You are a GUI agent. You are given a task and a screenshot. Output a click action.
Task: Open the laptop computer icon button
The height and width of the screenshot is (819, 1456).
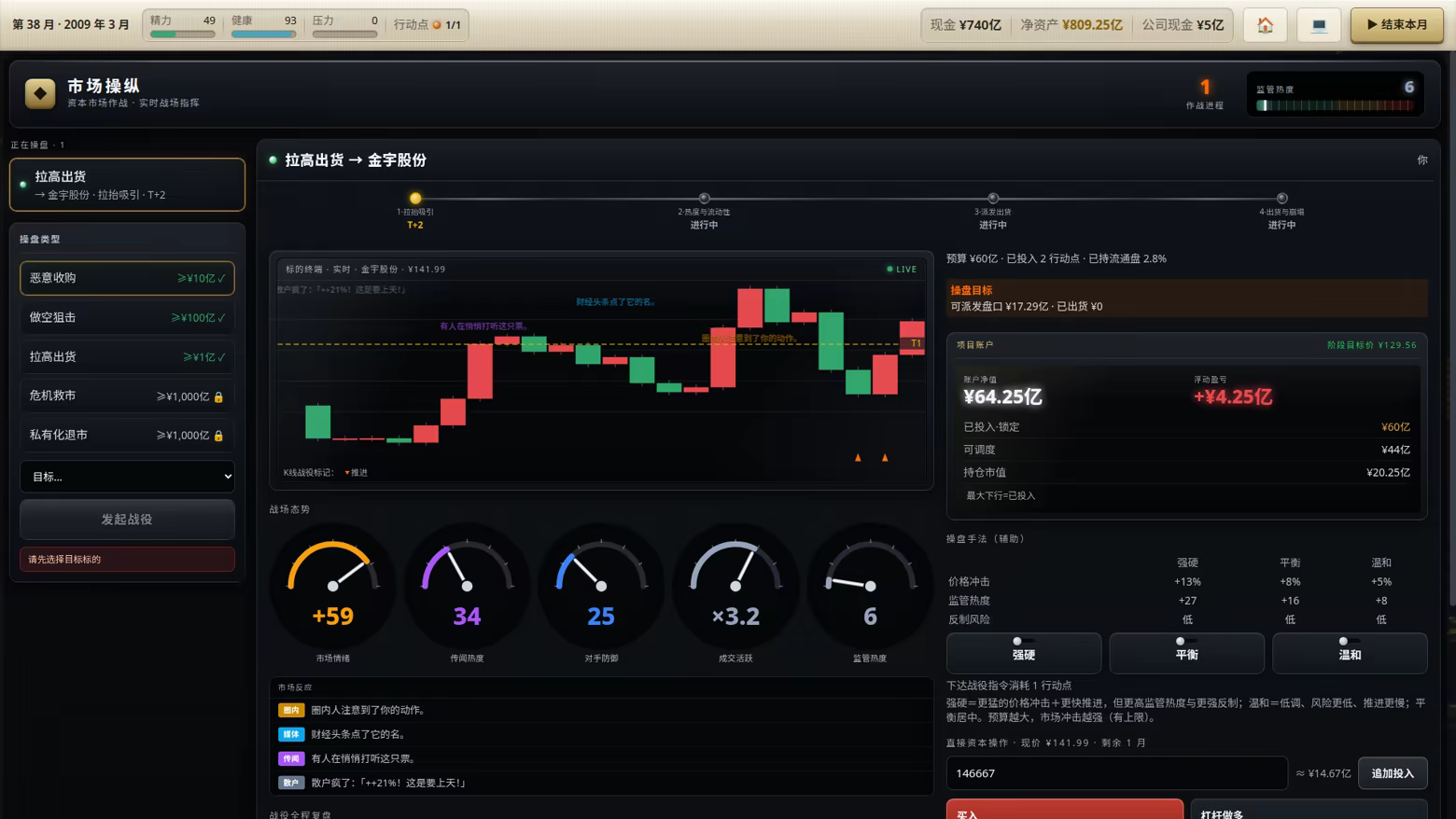pyautogui.click(x=1319, y=25)
